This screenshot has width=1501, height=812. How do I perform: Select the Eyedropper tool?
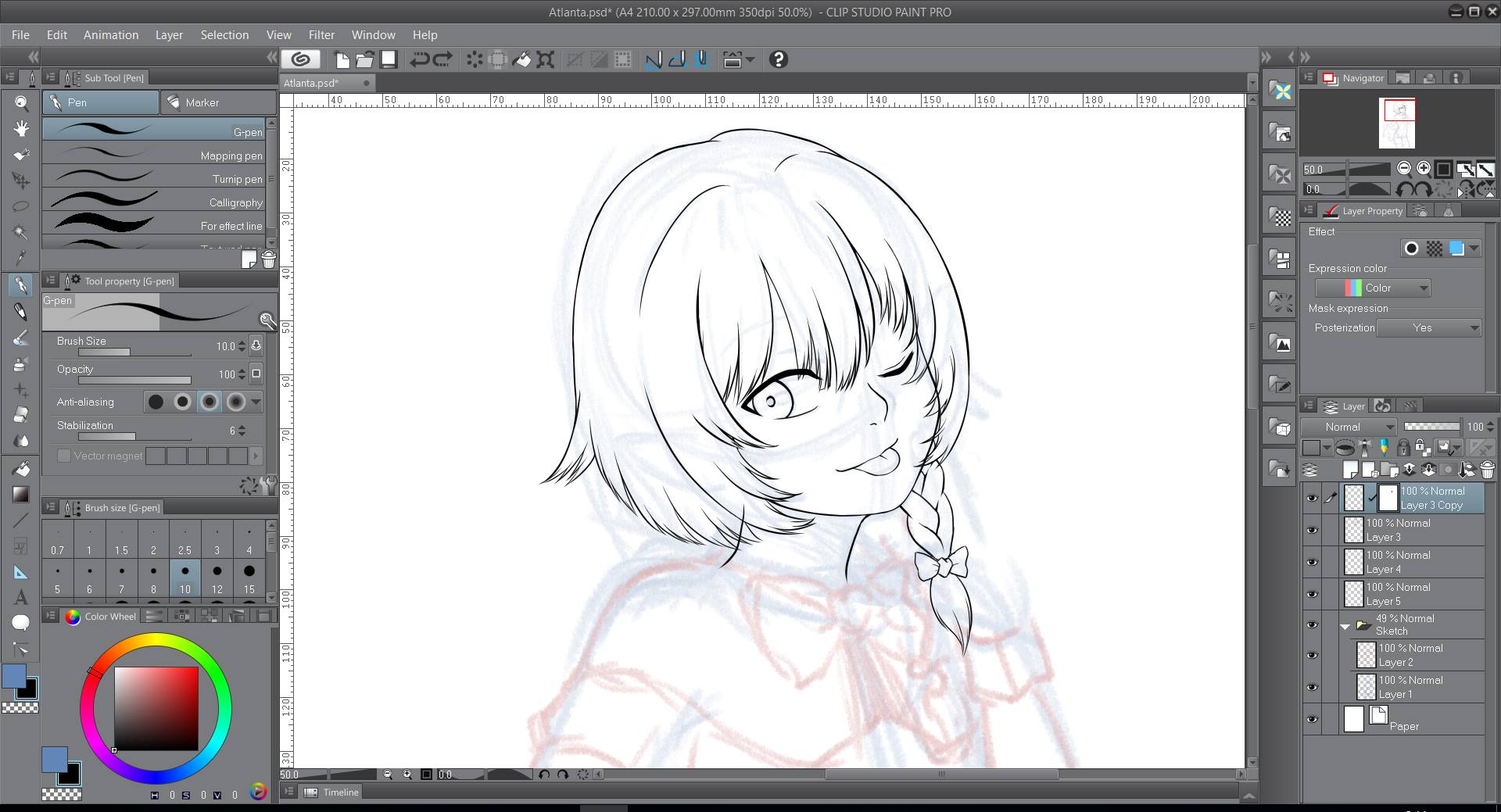21,258
